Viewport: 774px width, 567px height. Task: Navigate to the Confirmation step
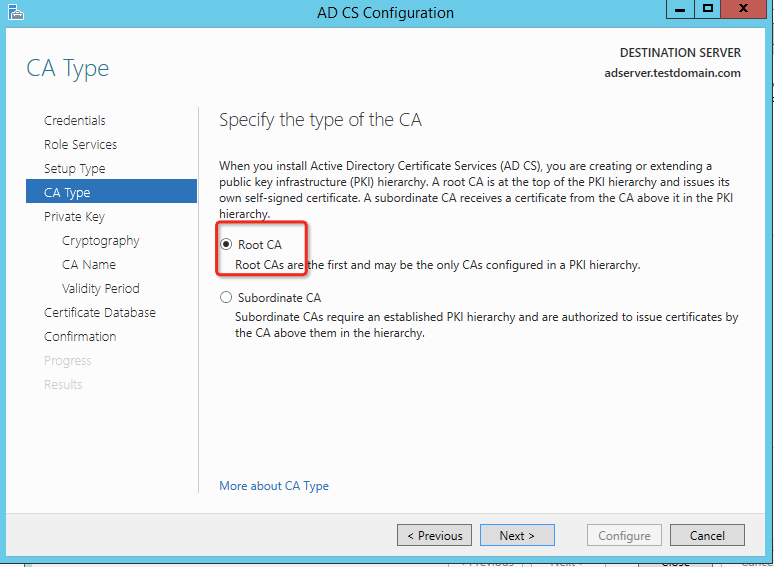click(80, 336)
